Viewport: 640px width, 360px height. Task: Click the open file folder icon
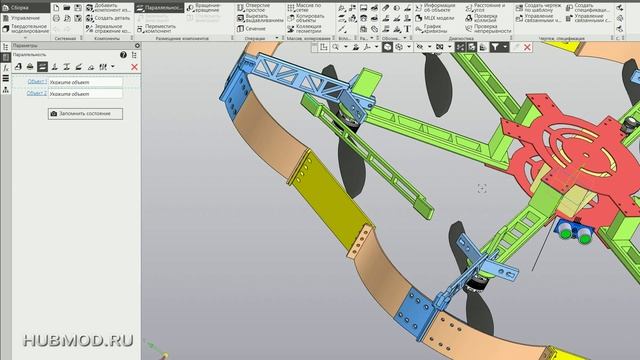tap(67, 8)
